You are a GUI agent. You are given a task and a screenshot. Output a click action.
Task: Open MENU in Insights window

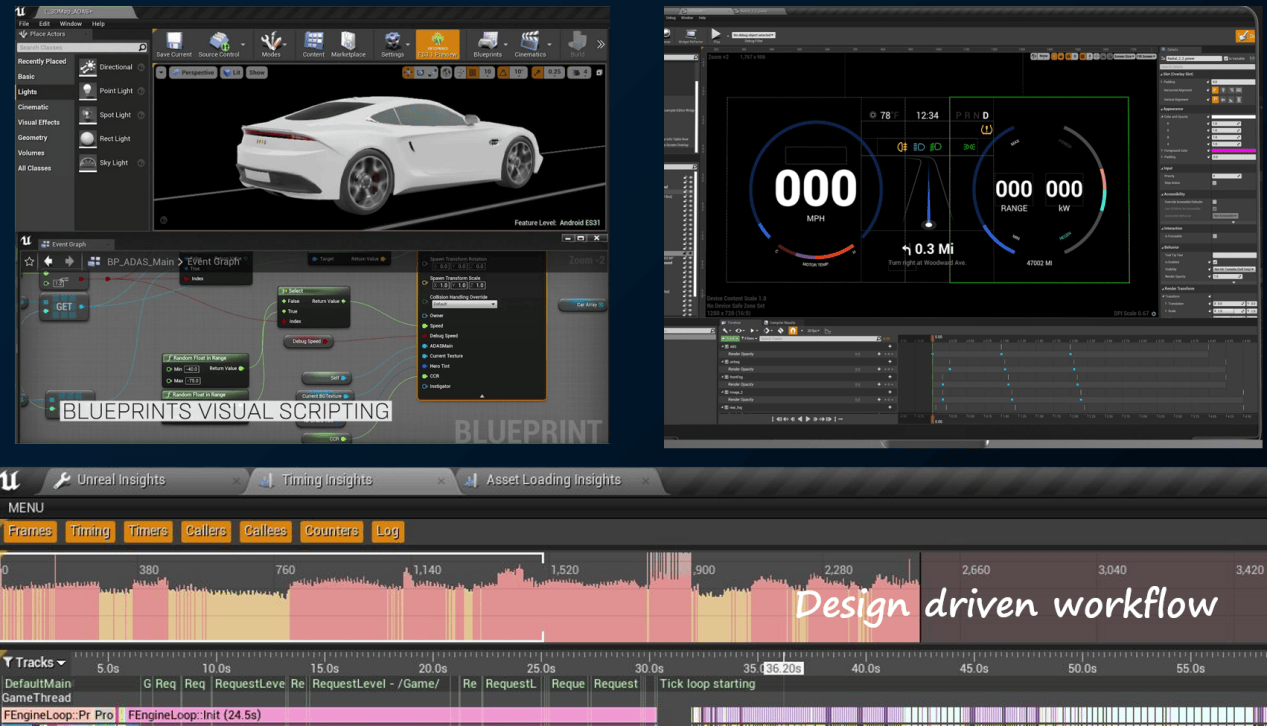(x=25, y=508)
